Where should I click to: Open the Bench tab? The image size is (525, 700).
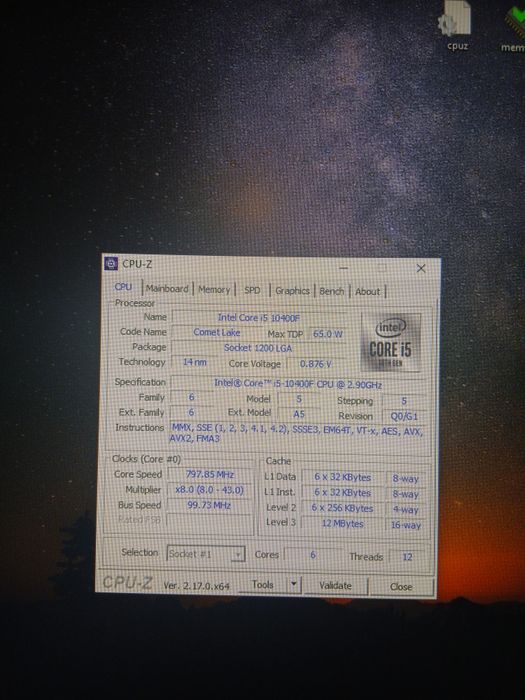click(x=332, y=291)
